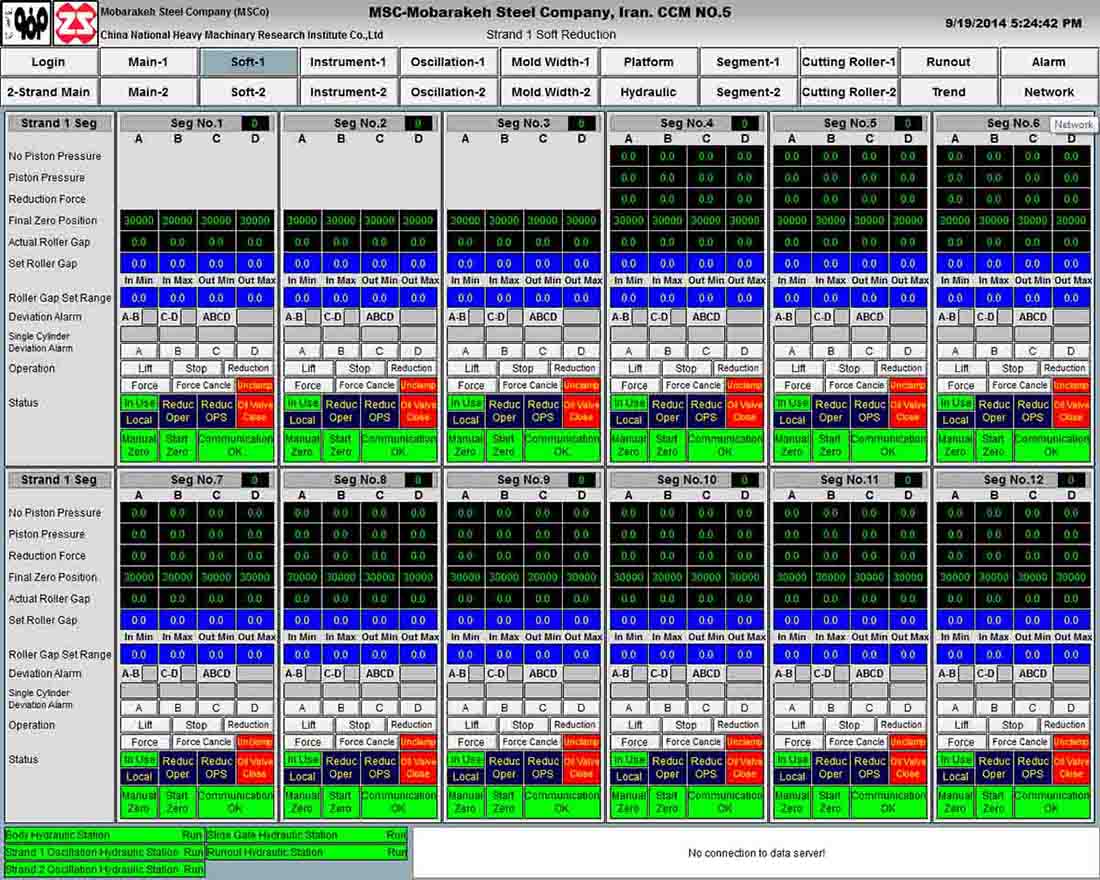Click Slide Gate Hydraulic Station status
This screenshot has height=880, width=1100.
pyautogui.click(x=307, y=836)
